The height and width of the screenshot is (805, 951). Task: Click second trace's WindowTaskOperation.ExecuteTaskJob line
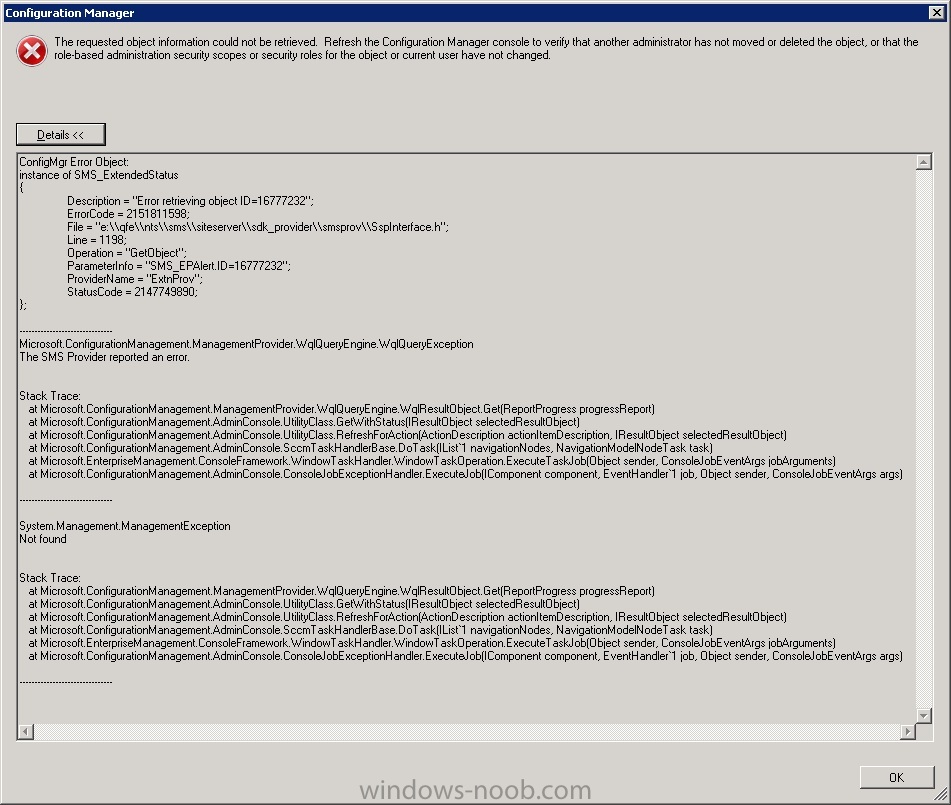coord(432,643)
